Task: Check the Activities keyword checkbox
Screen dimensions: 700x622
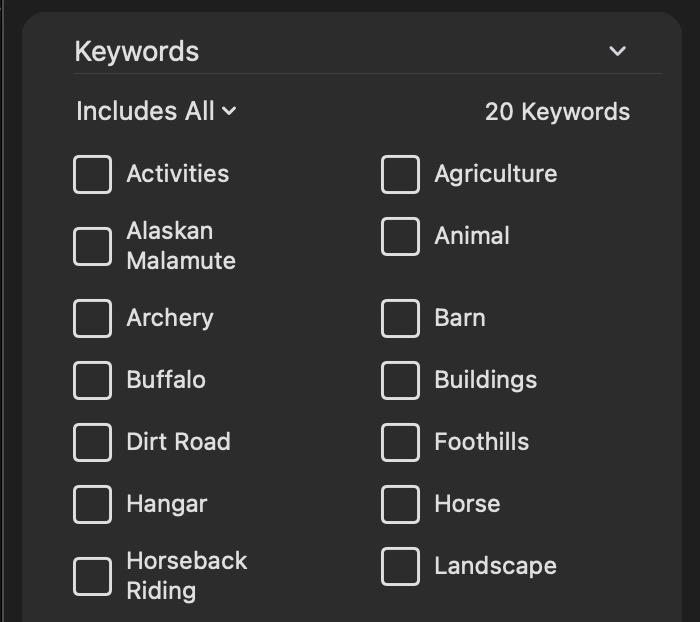Action: click(92, 174)
